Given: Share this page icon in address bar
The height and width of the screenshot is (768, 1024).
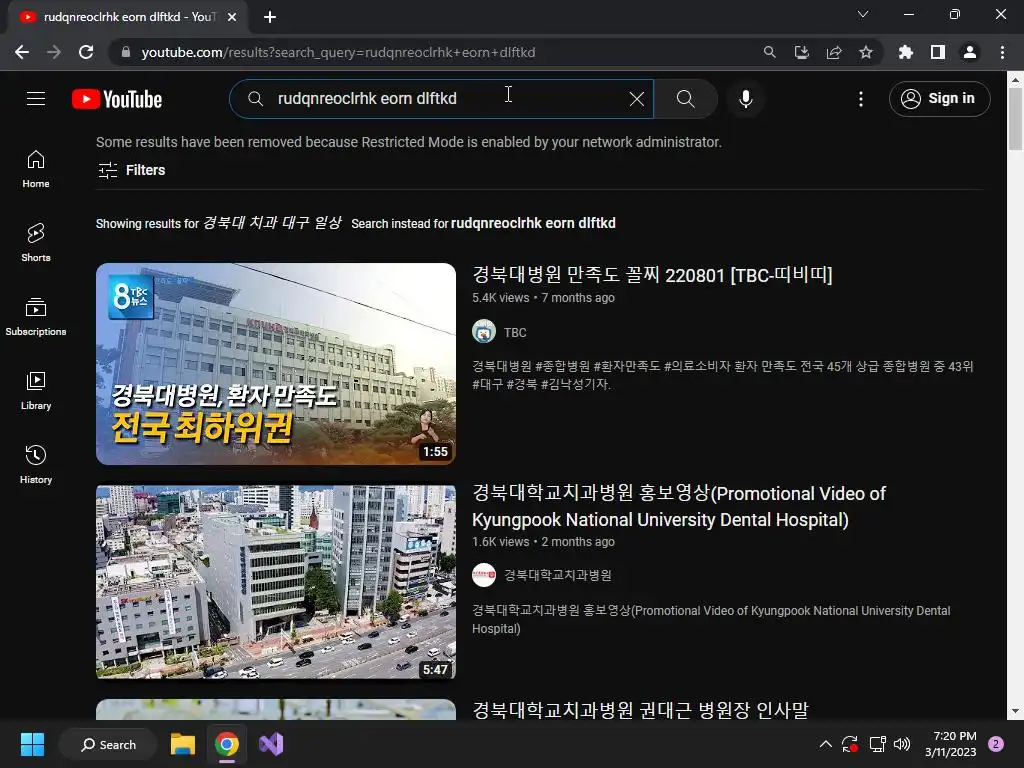Looking at the screenshot, I should [834, 52].
